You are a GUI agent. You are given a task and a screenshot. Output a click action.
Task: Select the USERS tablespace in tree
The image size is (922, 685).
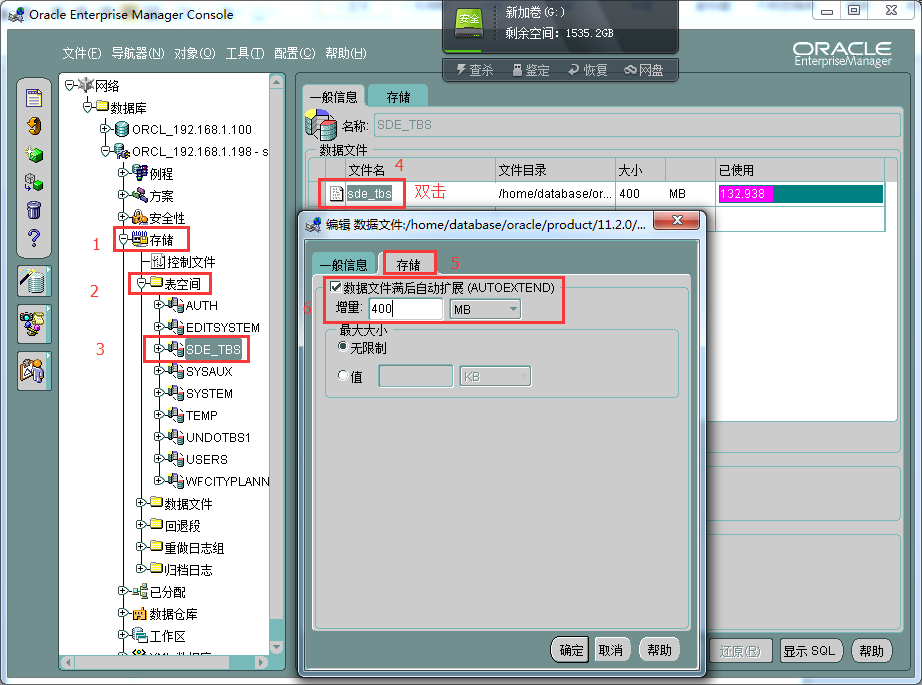pyautogui.click(x=206, y=459)
